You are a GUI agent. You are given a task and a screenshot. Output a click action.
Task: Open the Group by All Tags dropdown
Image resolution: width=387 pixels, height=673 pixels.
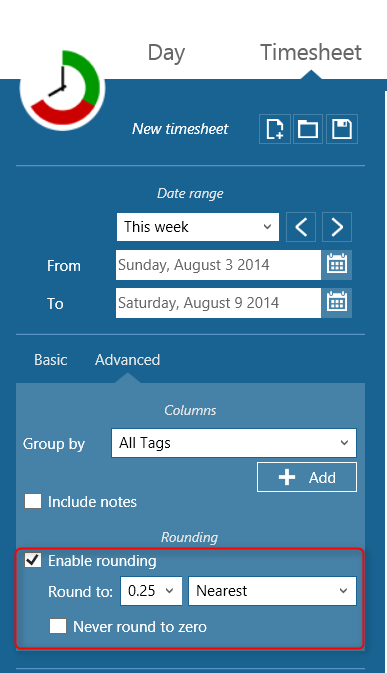pos(234,443)
